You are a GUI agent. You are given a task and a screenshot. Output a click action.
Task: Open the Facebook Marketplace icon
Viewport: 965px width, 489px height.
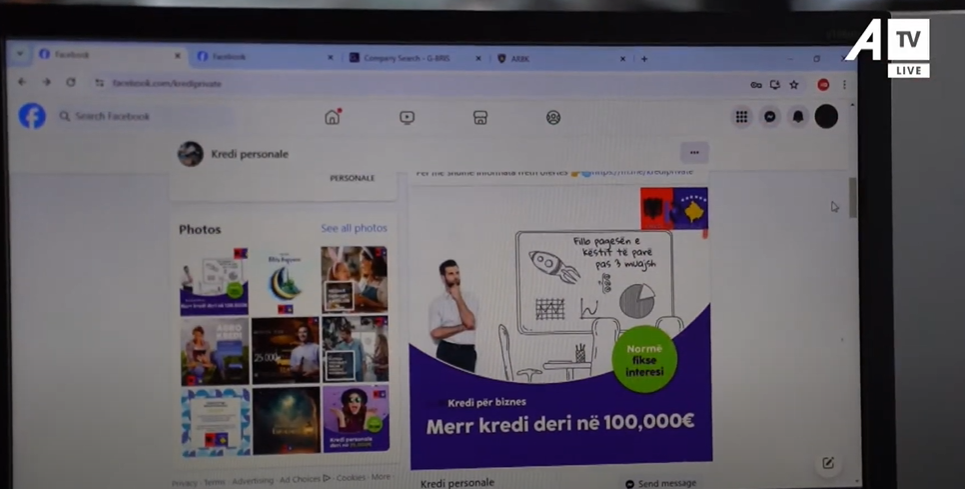[x=480, y=117]
